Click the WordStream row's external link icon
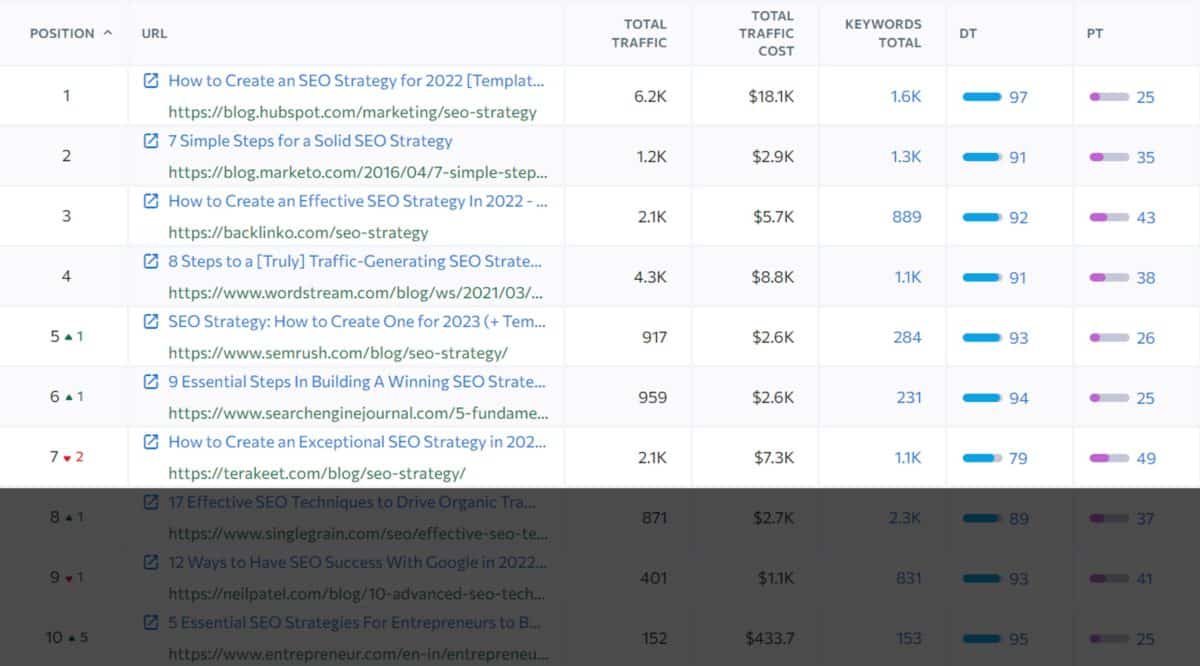 pos(150,261)
